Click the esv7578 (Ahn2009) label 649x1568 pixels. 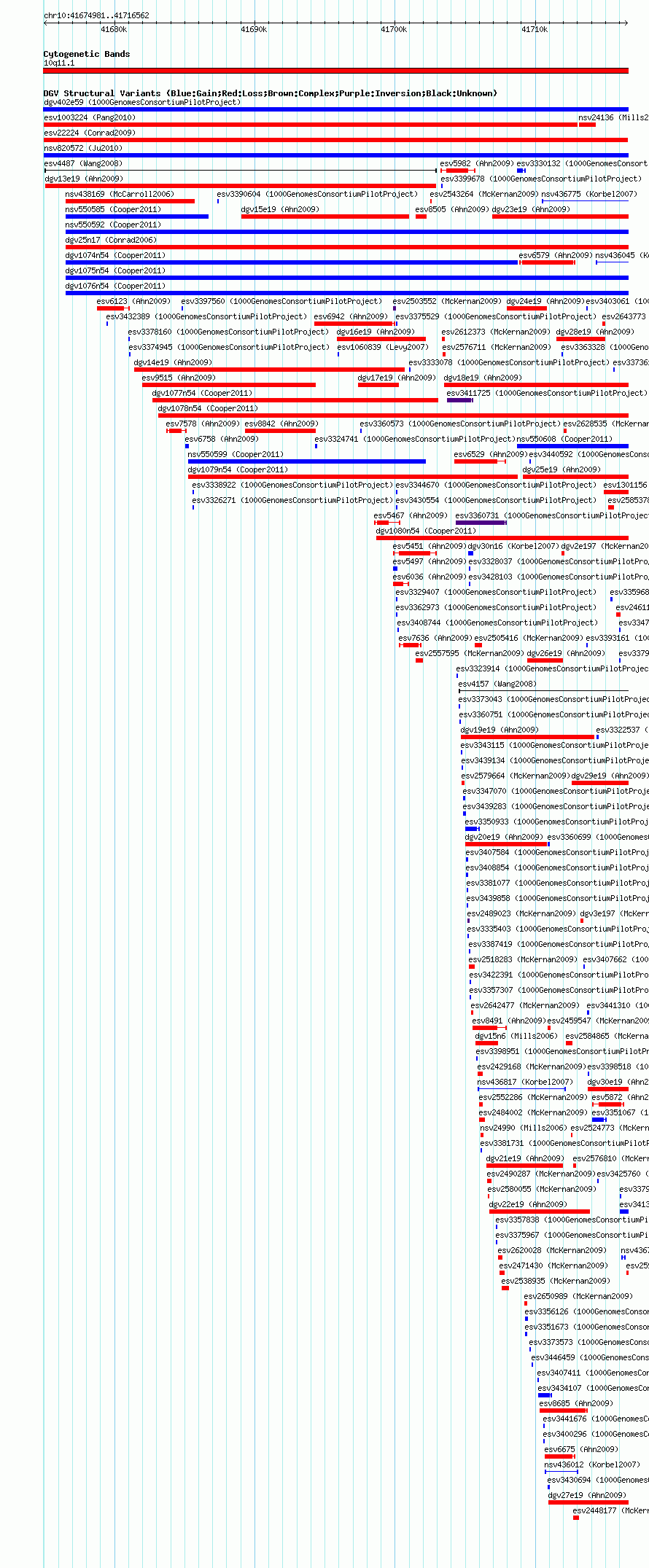click(x=203, y=424)
